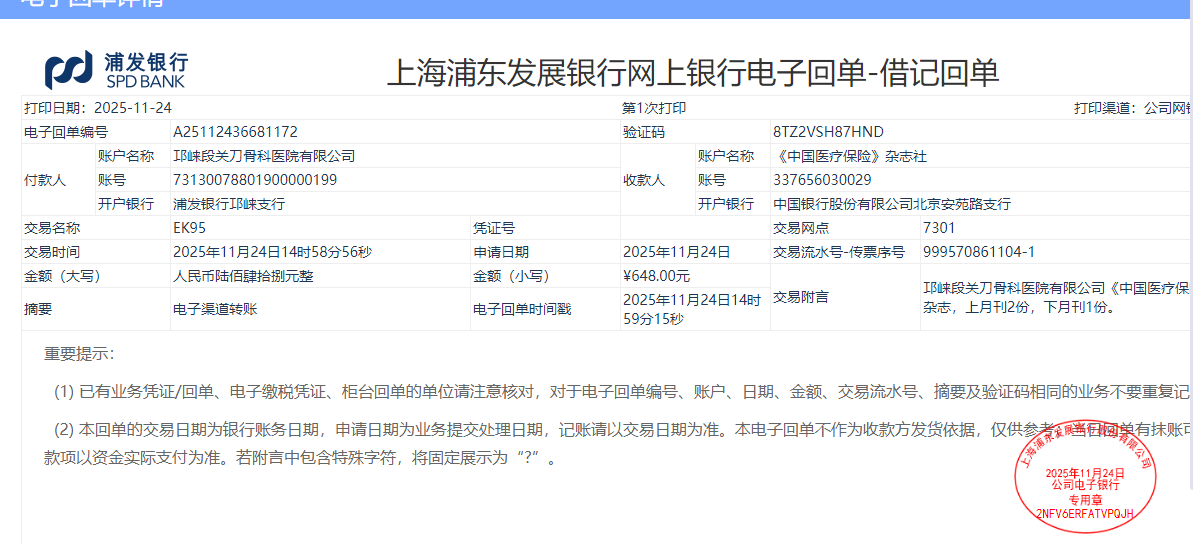1193x544 pixels.
Task: Click the receipt title heading text
Action: [692, 73]
